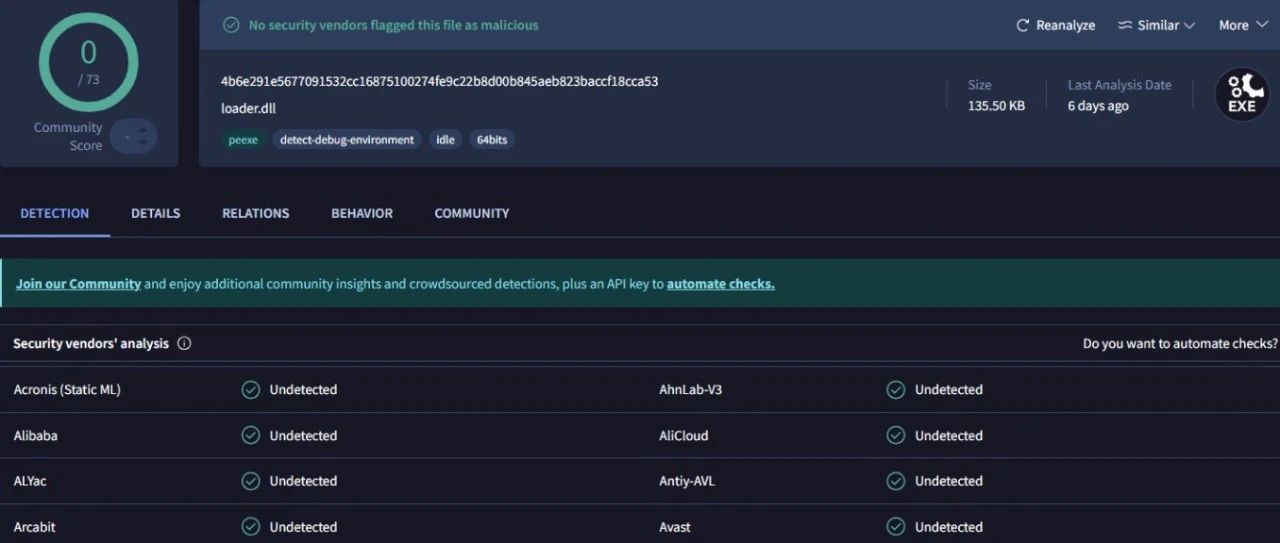The width and height of the screenshot is (1280, 543).
Task: Click the Antiy-AVL undetected check icon
Action: [896, 481]
